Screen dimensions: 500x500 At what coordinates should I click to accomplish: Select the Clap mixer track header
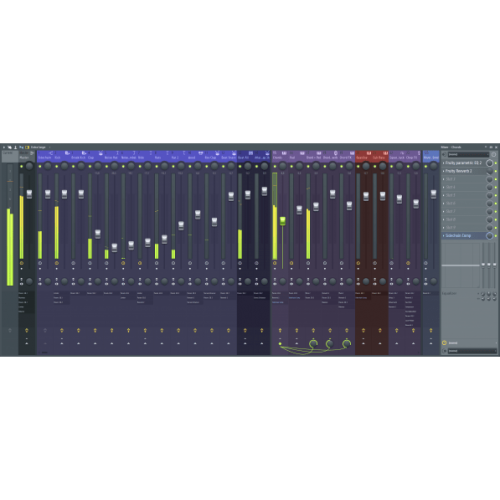click(x=95, y=157)
